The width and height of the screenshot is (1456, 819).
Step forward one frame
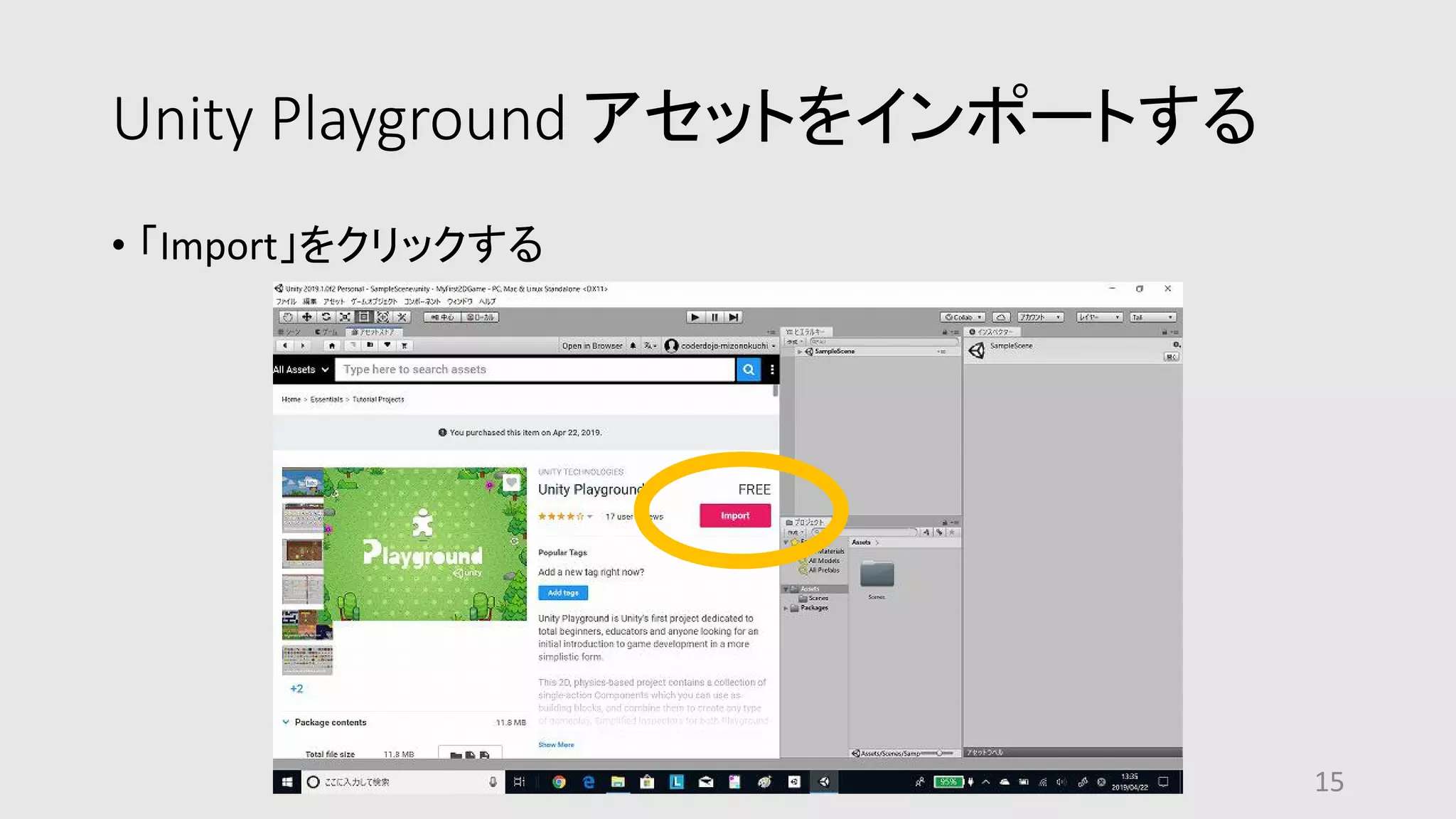[734, 317]
